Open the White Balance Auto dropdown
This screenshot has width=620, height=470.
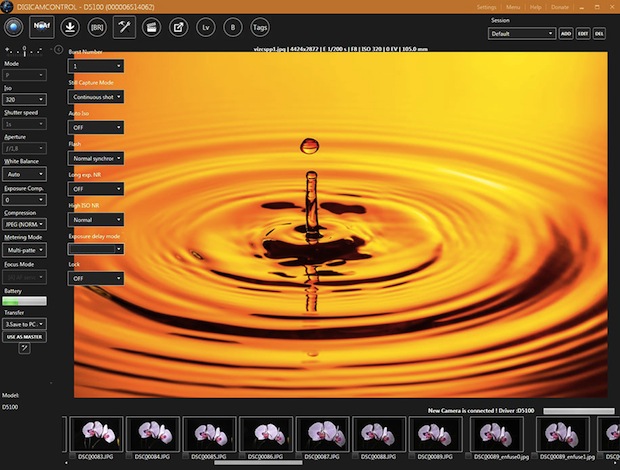pos(25,174)
